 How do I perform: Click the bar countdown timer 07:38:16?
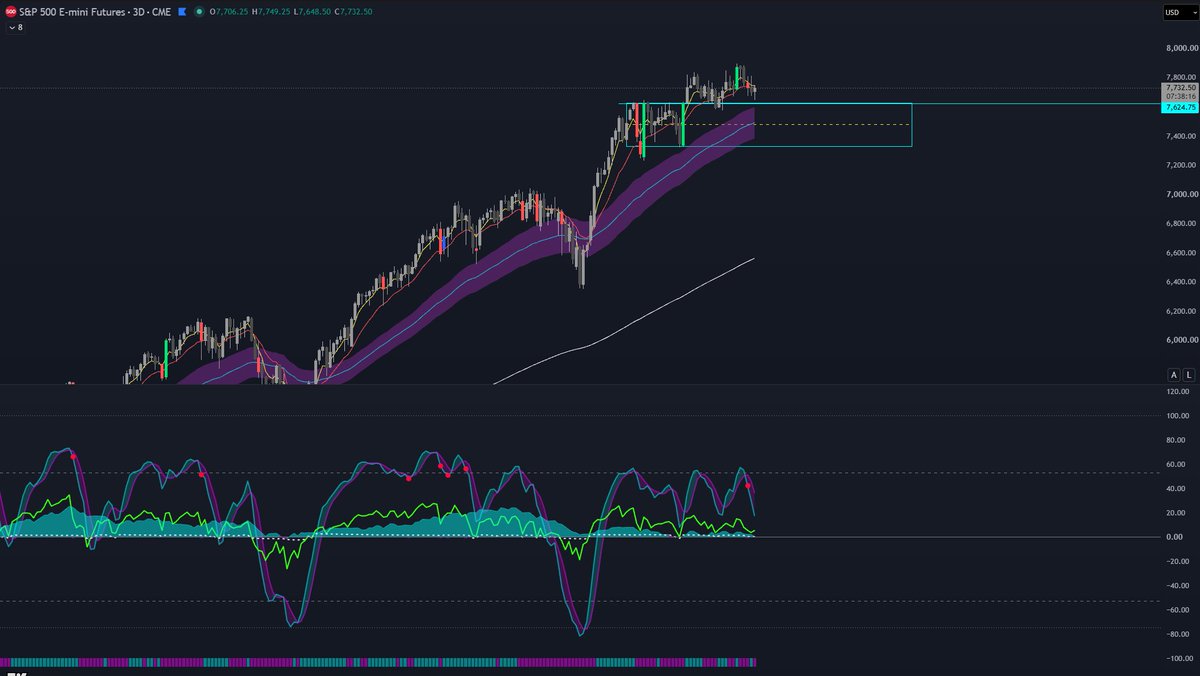(x=1179, y=97)
